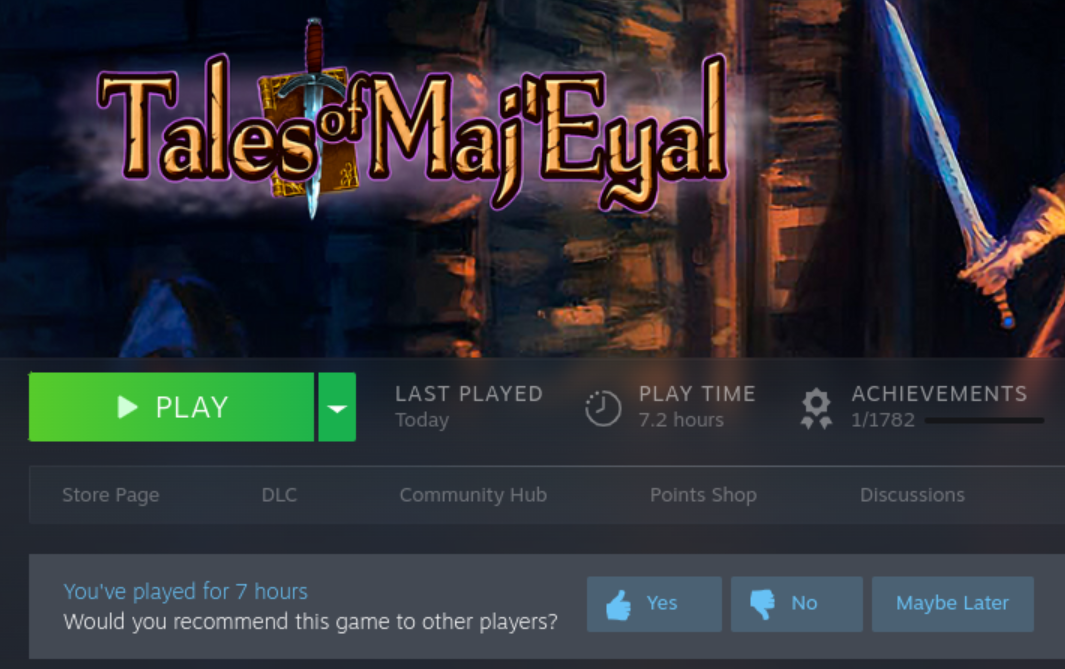Dismiss review prompt with Maybe Later
1065x669 pixels.
(952, 604)
